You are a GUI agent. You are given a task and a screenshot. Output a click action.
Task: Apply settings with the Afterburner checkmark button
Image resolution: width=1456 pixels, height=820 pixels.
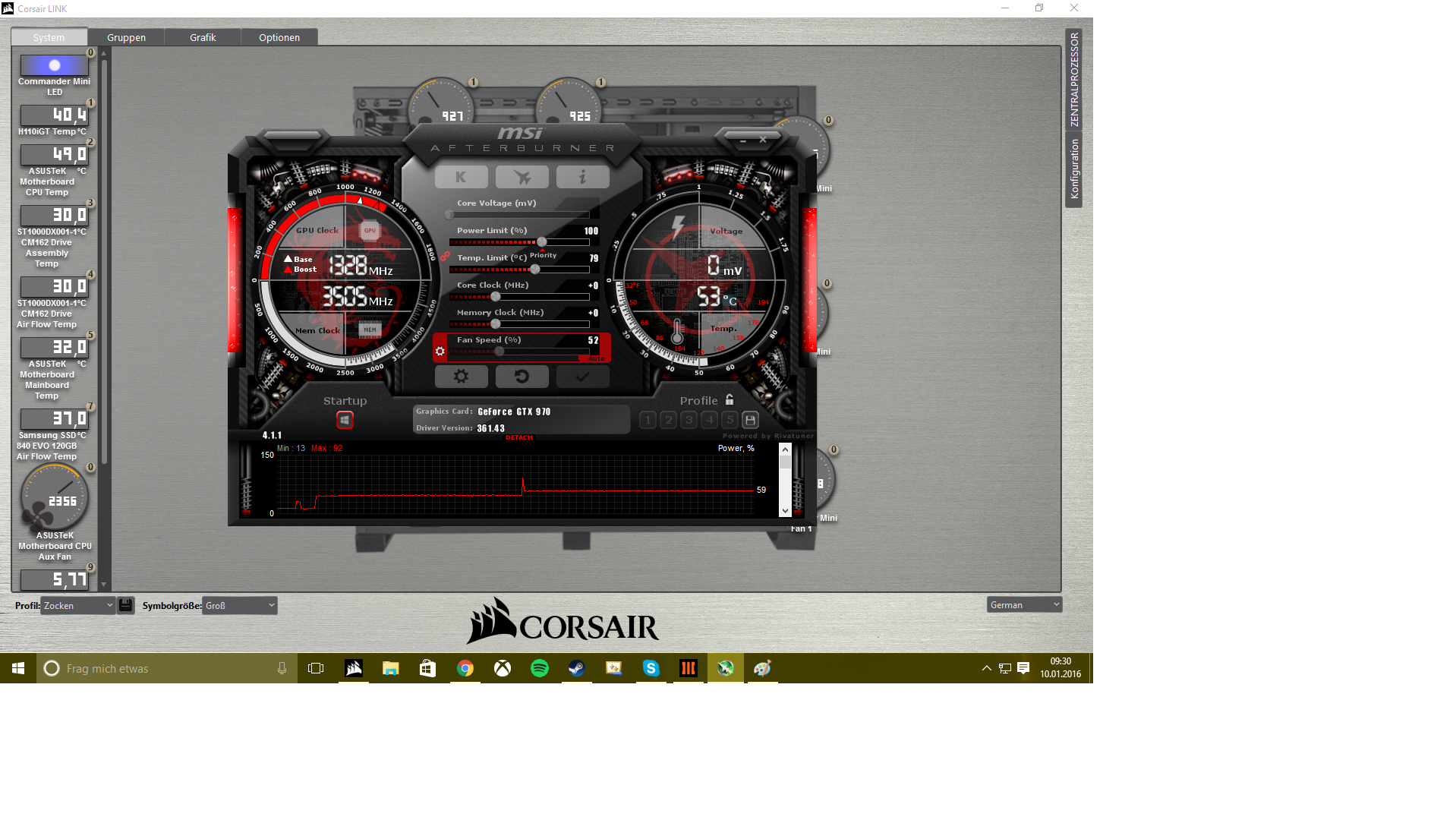point(582,376)
